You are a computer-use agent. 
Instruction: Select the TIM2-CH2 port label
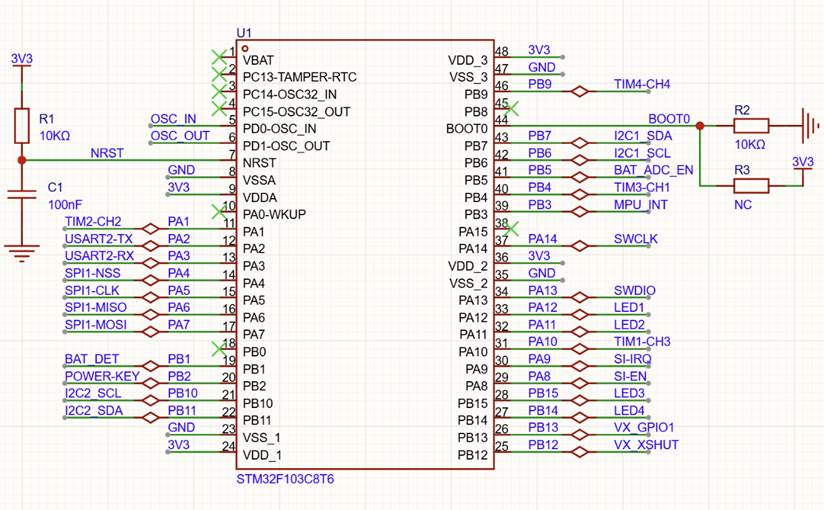93,222
